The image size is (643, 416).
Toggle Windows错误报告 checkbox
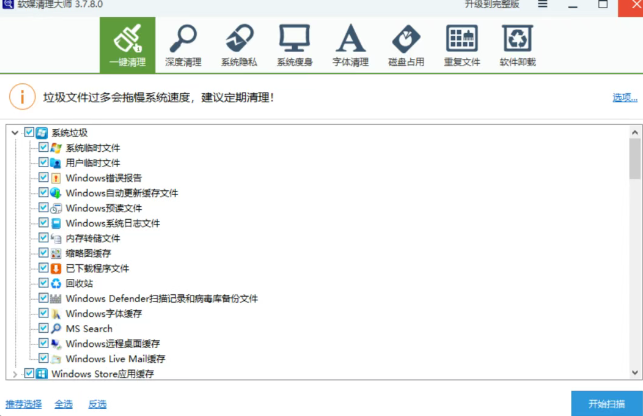43,177
